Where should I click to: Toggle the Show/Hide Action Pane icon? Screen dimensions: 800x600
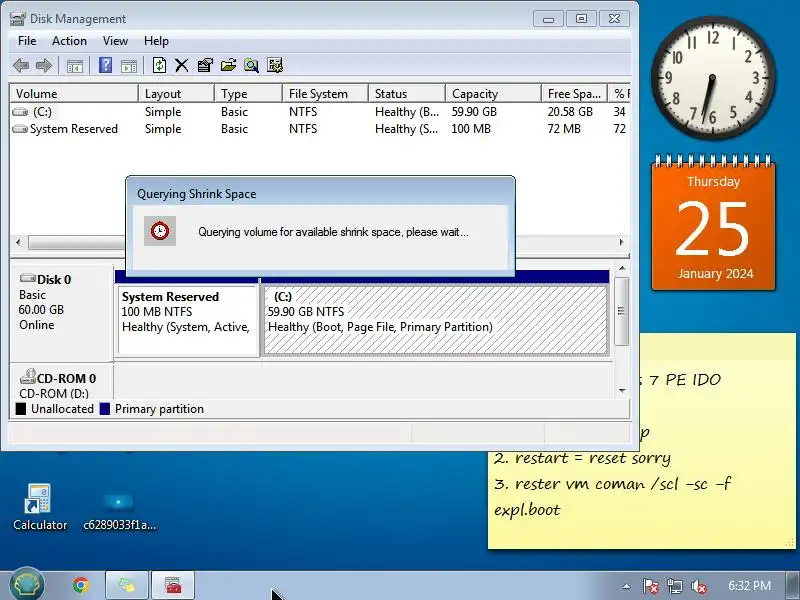(129, 66)
